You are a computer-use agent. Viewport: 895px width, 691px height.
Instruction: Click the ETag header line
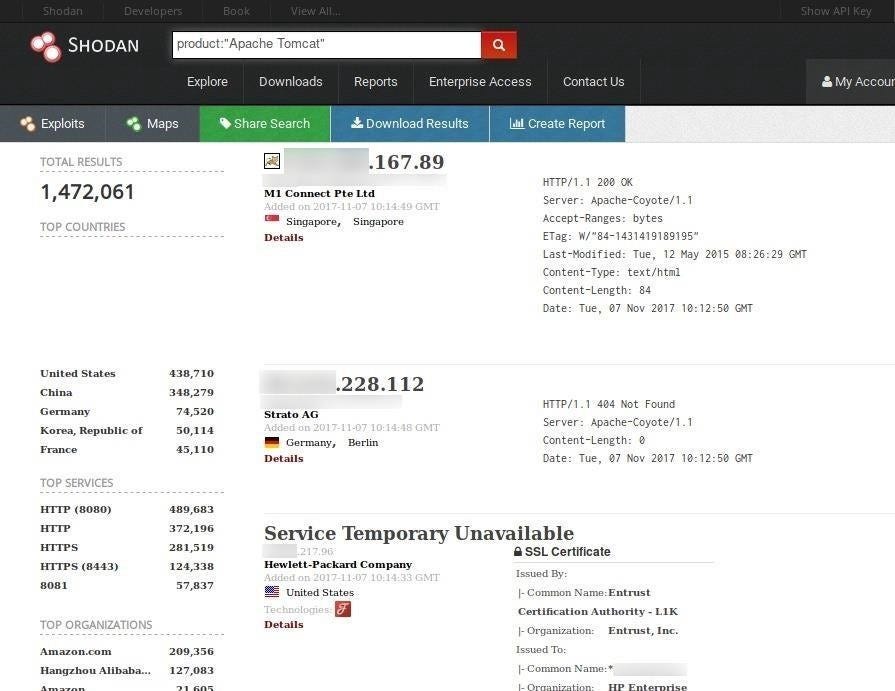(x=620, y=236)
